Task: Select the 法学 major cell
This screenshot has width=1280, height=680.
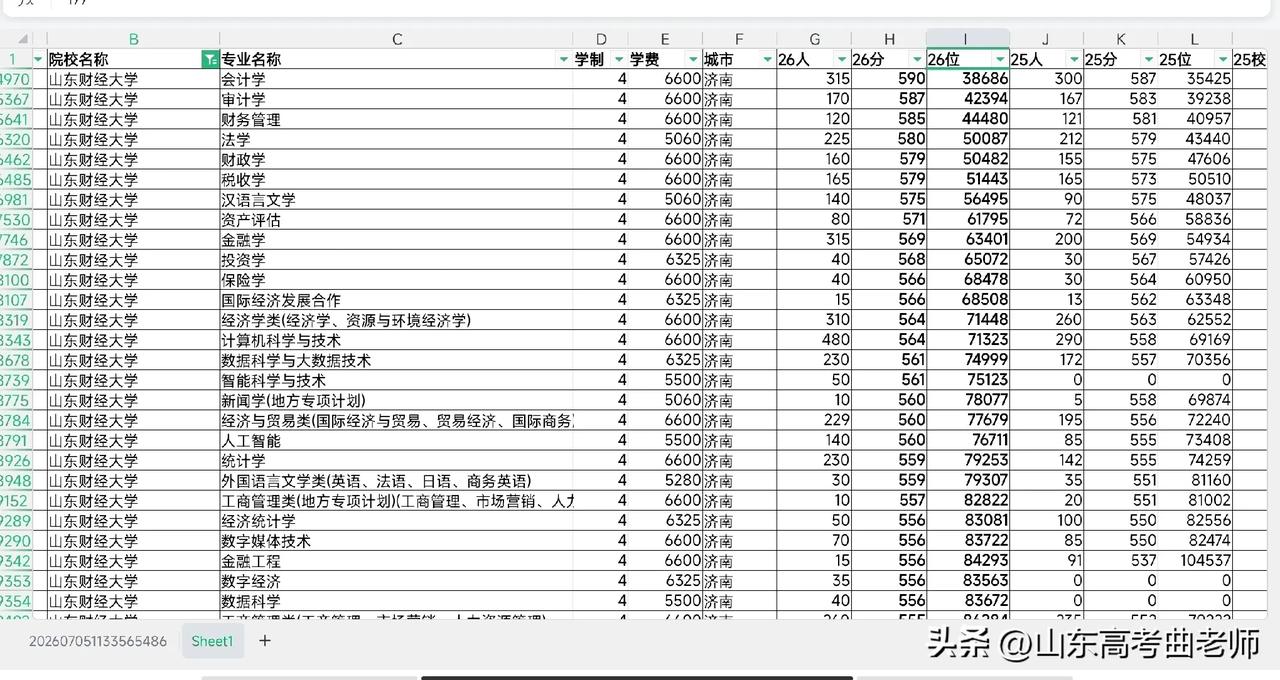Action: pos(396,139)
